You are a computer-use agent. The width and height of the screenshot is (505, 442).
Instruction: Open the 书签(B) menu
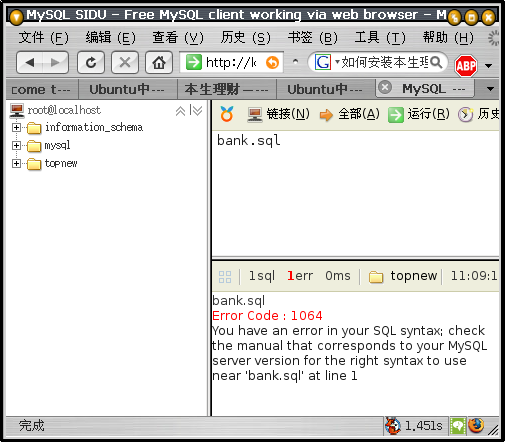[312, 37]
